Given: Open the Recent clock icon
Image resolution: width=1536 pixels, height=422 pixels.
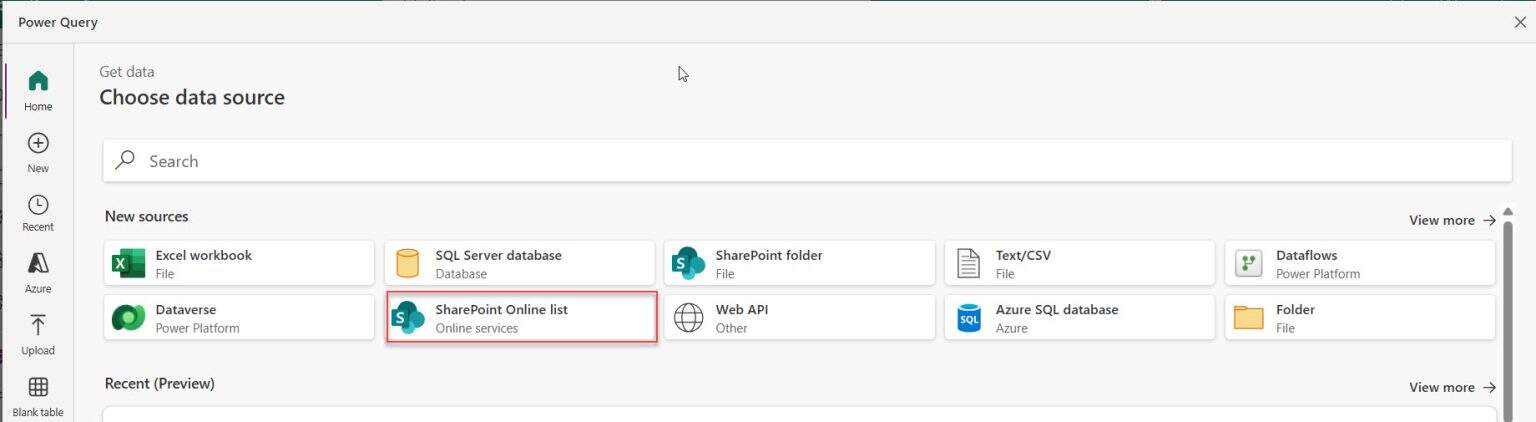Looking at the screenshot, I should coord(38,205).
